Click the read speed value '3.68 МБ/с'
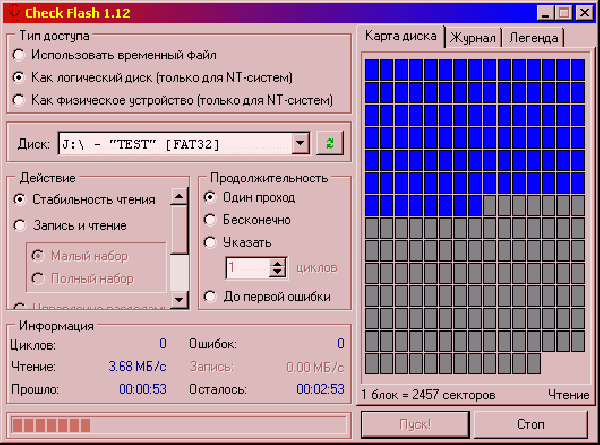 click(x=137, y=367)
